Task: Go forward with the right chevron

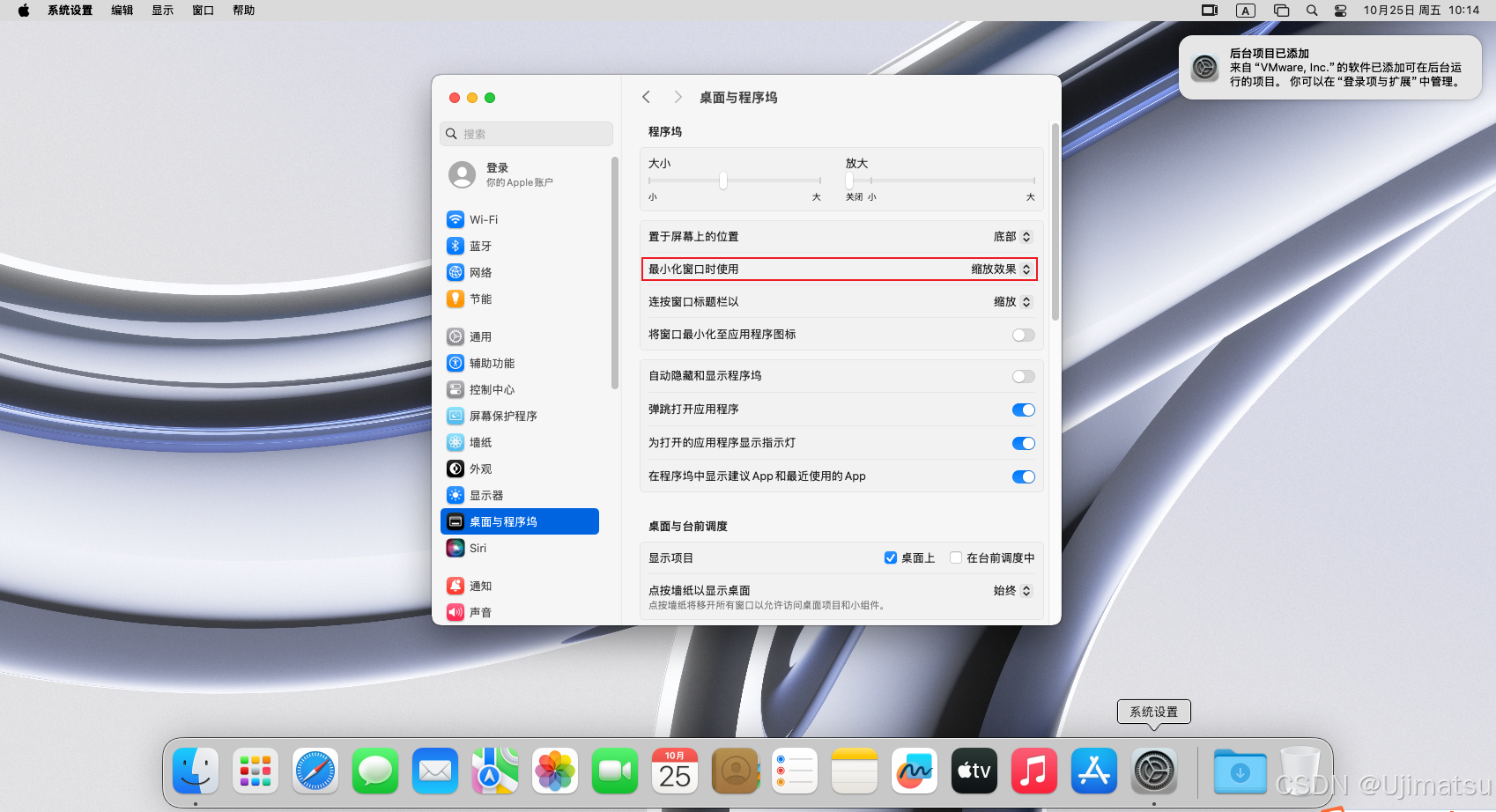Action: point(678,97)
